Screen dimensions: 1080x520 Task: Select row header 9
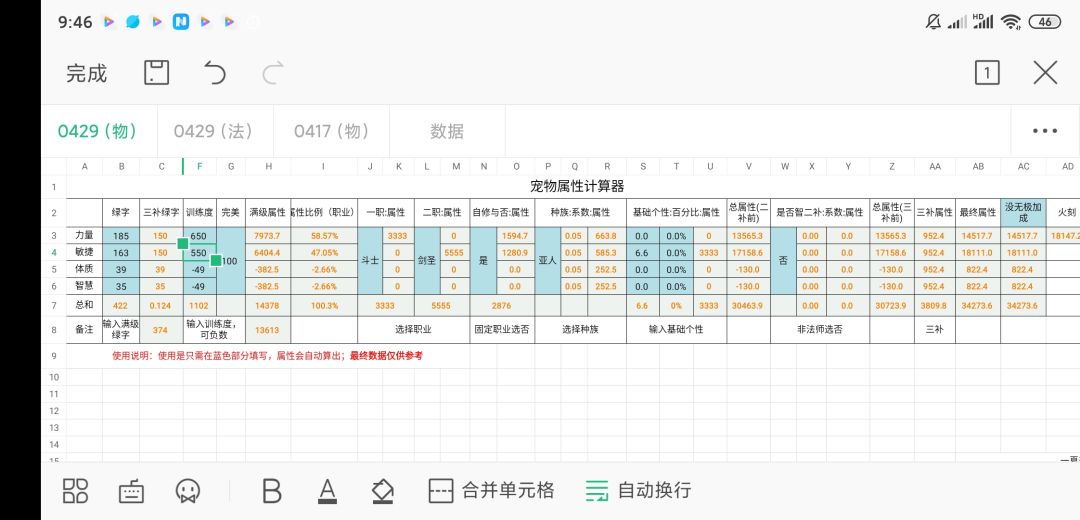coord(54,356)
